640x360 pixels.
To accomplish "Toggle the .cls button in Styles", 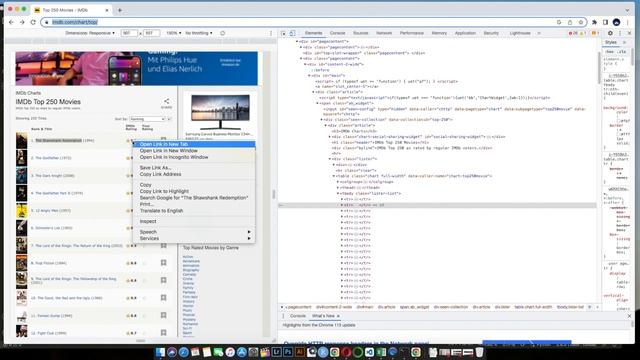I will pyautogui.click(x=622, y=52).
